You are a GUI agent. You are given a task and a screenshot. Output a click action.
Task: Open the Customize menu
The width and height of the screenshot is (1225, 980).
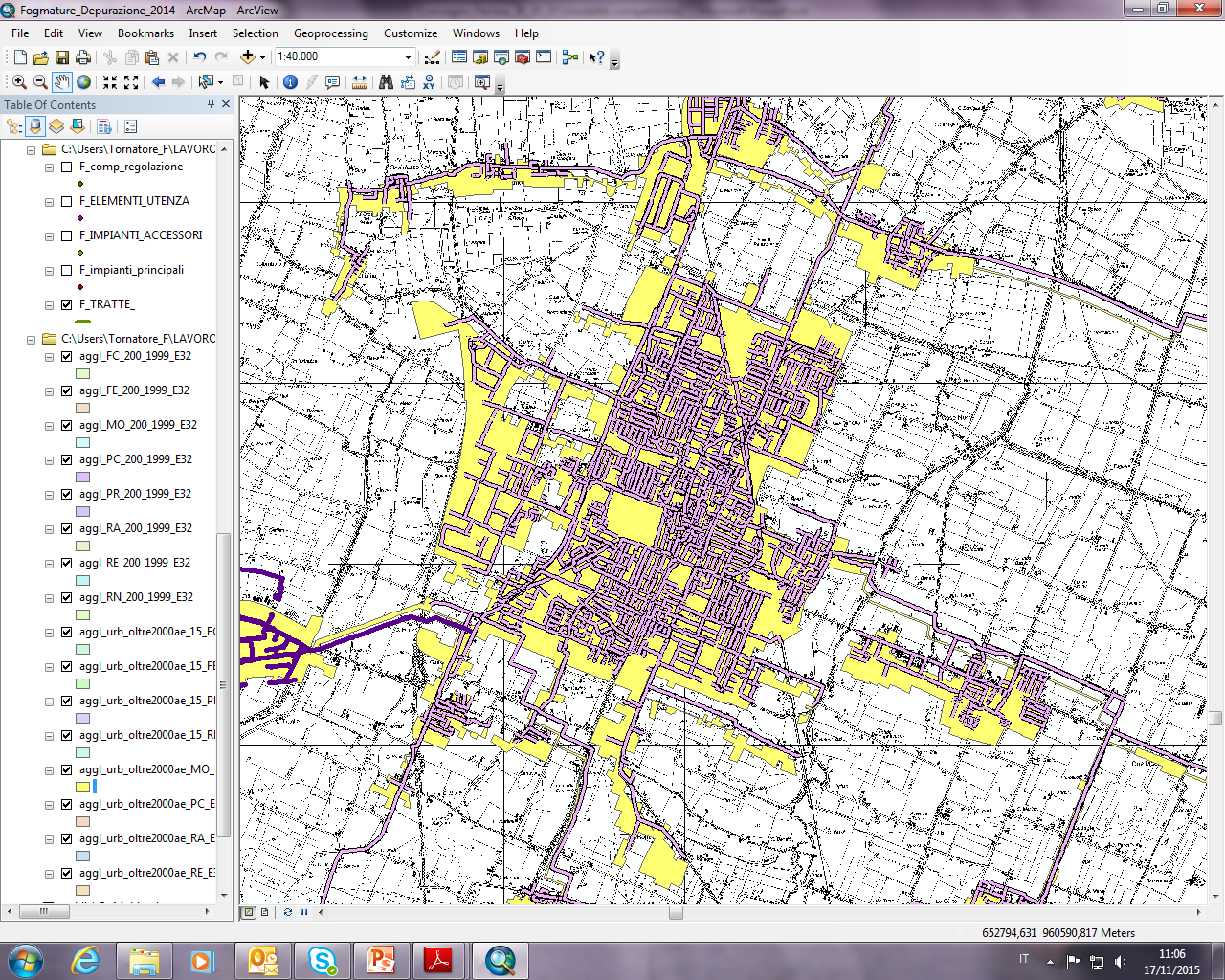411,33
